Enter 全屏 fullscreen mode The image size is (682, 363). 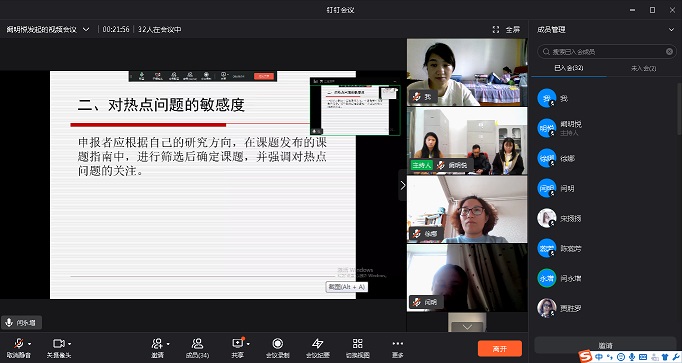point(506,29)
